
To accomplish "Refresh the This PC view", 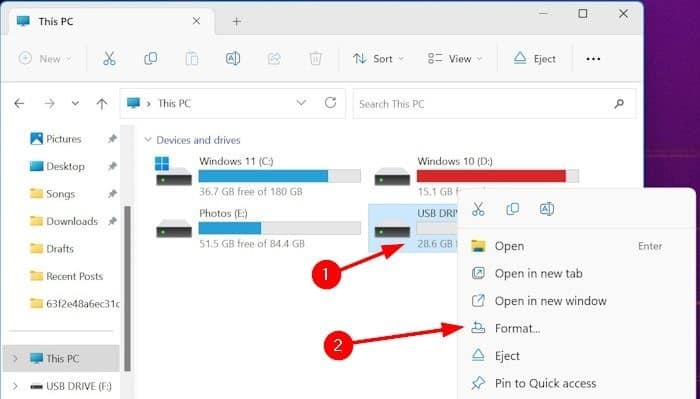I will (x=330, y=103).
